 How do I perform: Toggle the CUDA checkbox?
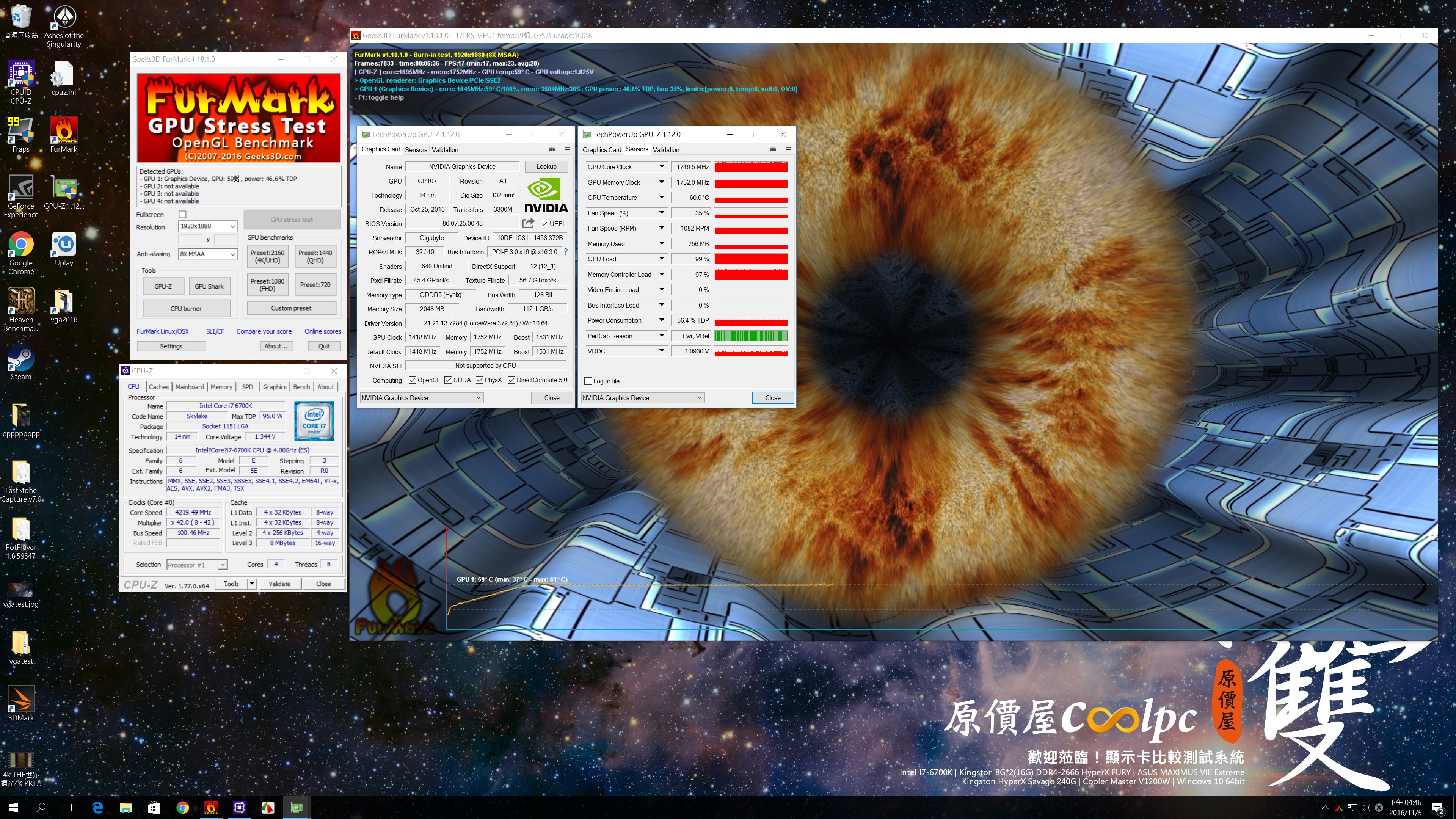[448, 380]
